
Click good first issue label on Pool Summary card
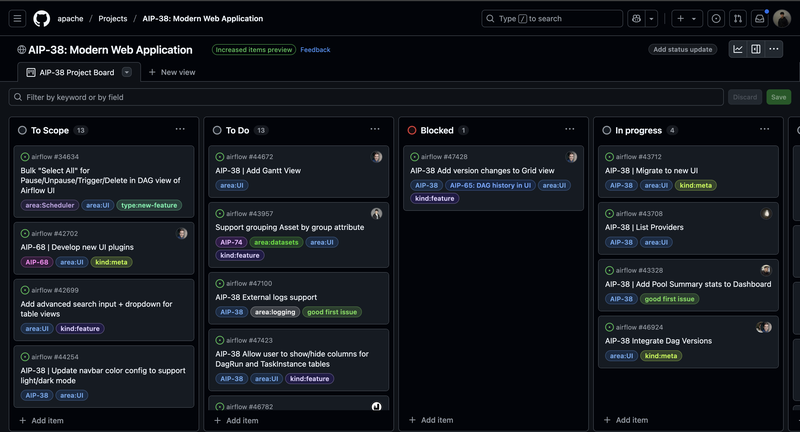pyautogui.click(x=669, y=299)
